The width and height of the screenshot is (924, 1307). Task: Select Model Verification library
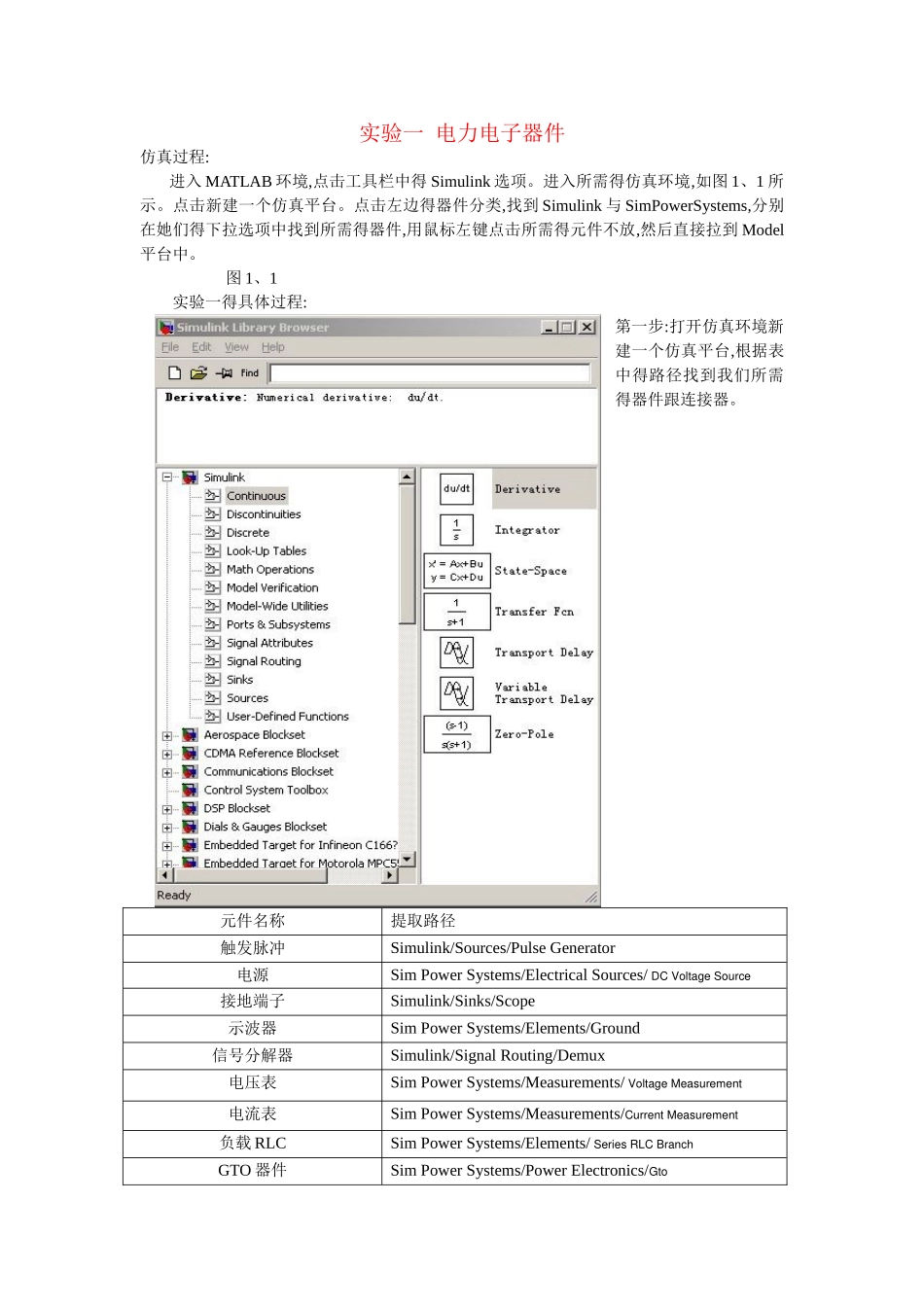tap(272, 588)
